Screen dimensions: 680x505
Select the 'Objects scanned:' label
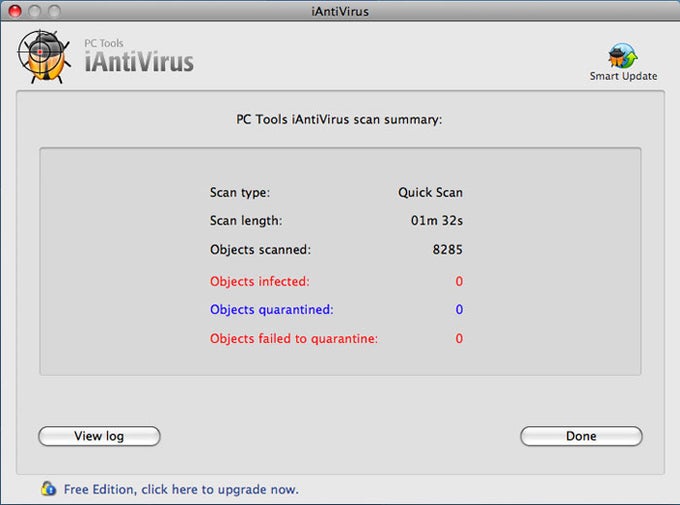pyautogui.click(x=260, y=250)
